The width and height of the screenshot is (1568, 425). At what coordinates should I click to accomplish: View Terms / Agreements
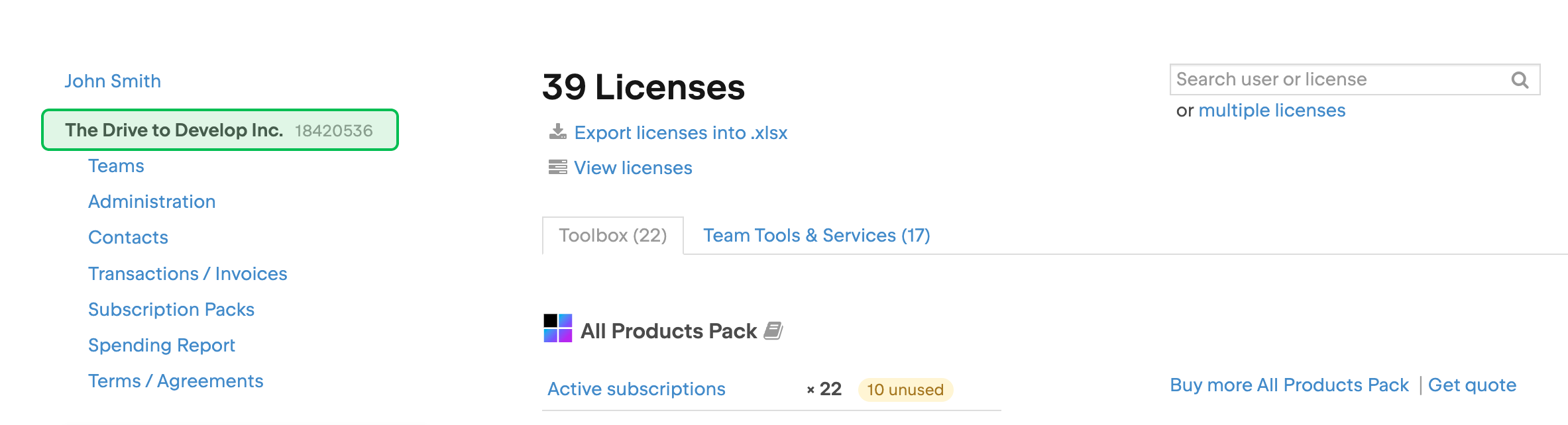(x=176, y=381)
